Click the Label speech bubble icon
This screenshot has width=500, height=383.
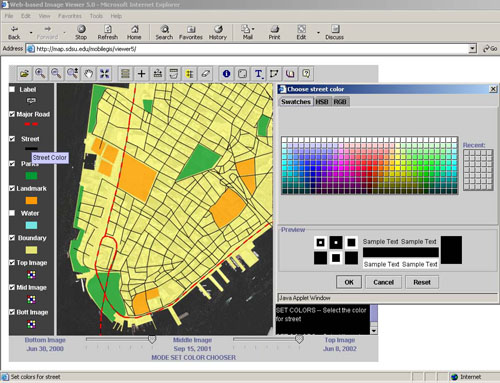[31, 100]
